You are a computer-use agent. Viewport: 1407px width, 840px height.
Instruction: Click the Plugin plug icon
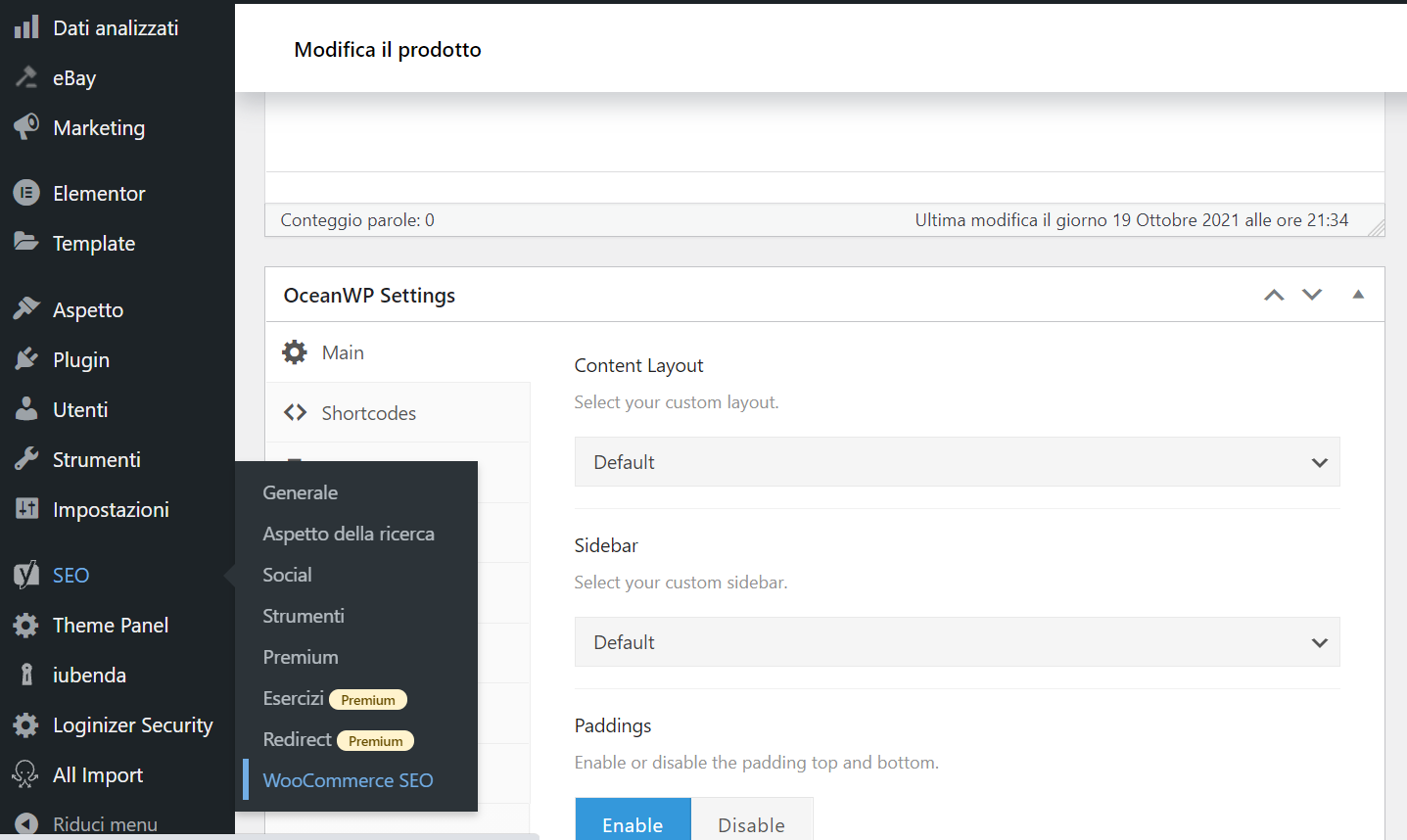pos(26,359)
